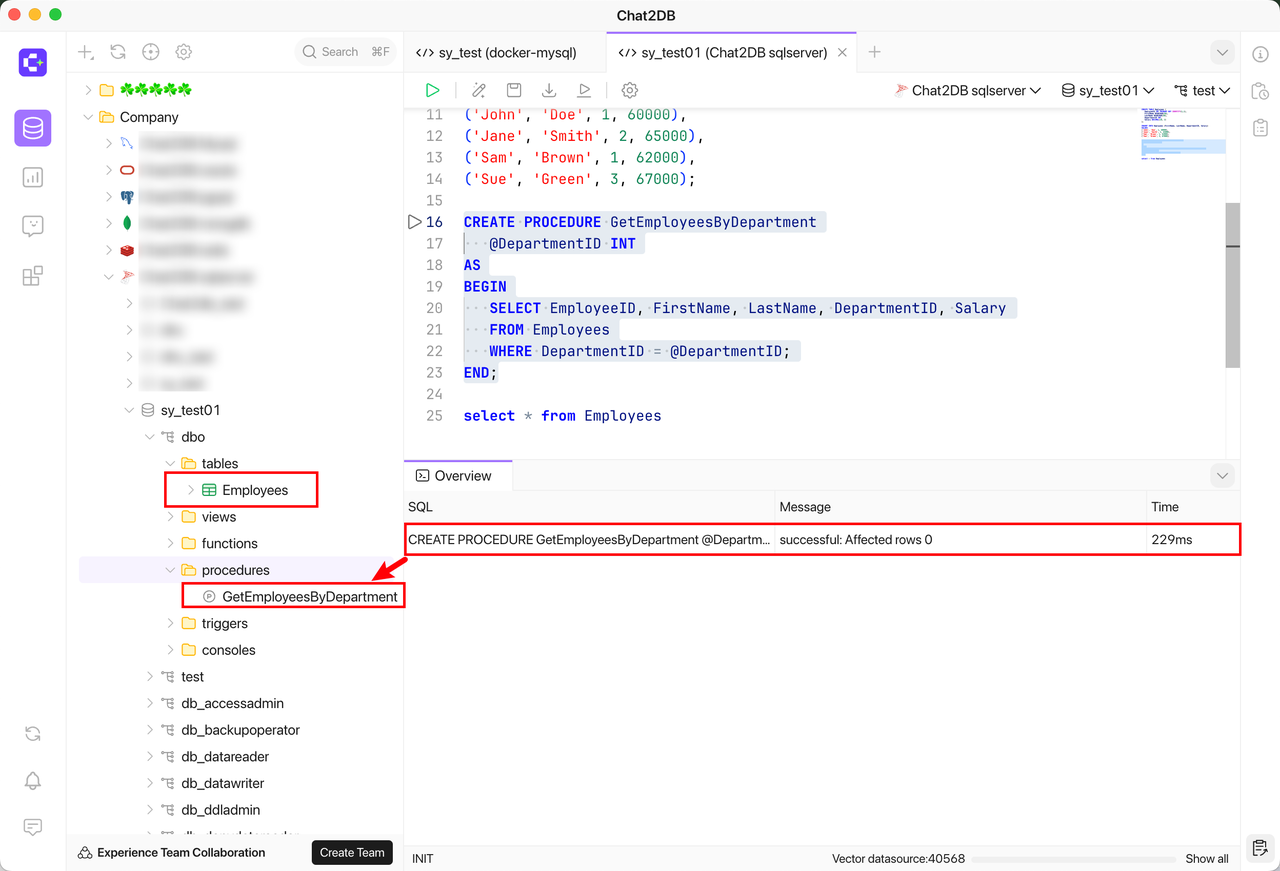The width and height of the screenshot is (1280, 871).
Task: Open the dashboard chart sidebar icon
Action: click(x=33, y=177)
